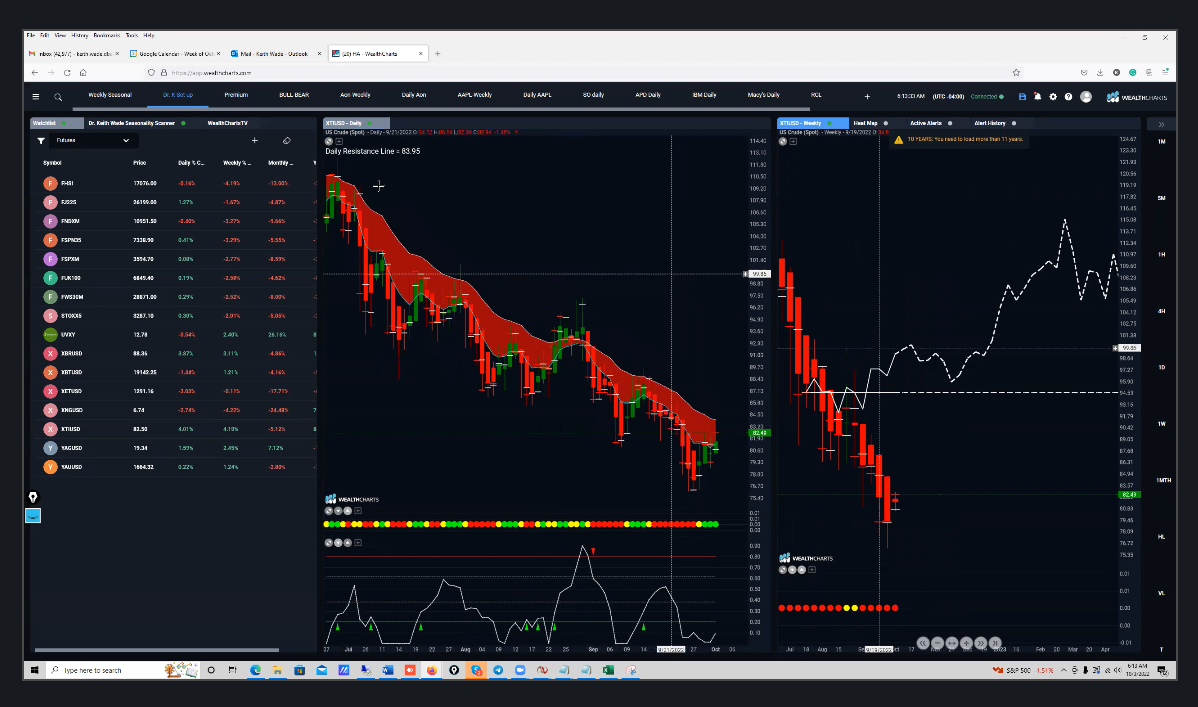
Task: Expand the weekly chart indicator plus box
Action: click(x=812, y=569)
